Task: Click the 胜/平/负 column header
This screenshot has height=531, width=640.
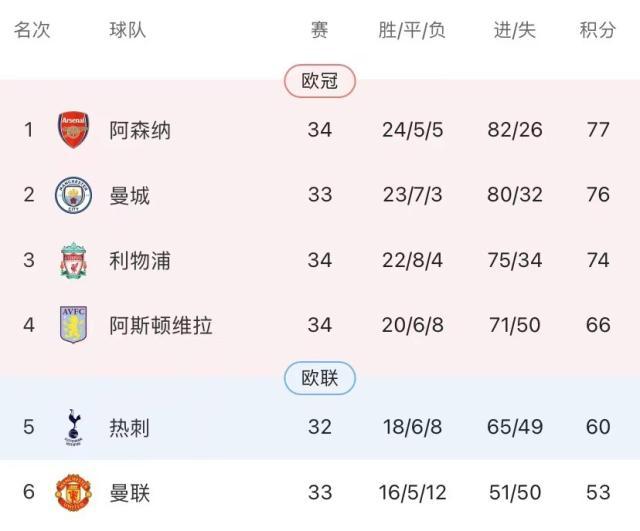Action: pyautogui.click(x=412, y=30)
